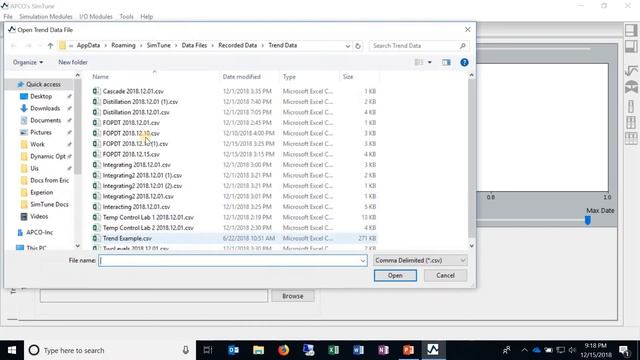The height and width of the screenshot is (360, 640).
Task: Select file Interacting 2018.12.01.csv
Action: [136, 207]
